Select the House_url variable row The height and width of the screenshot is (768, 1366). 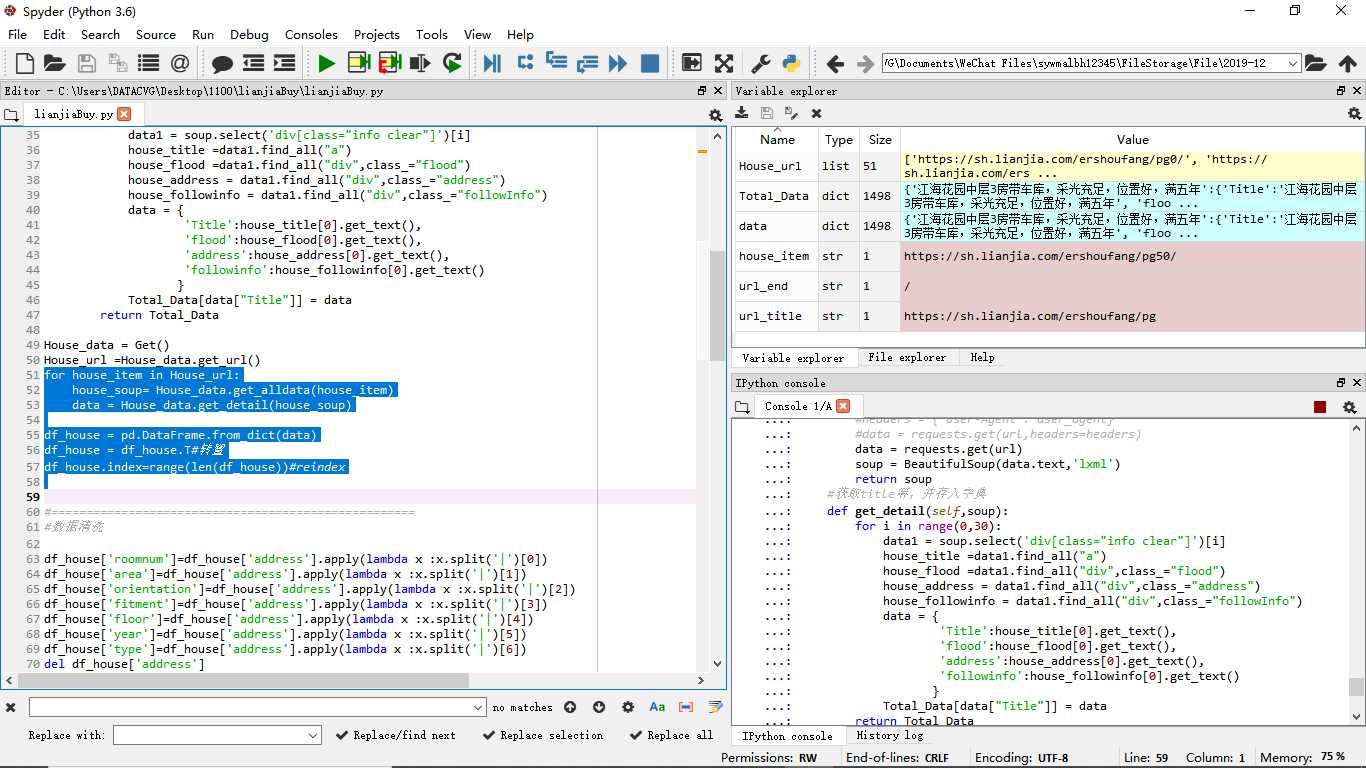1050,166
